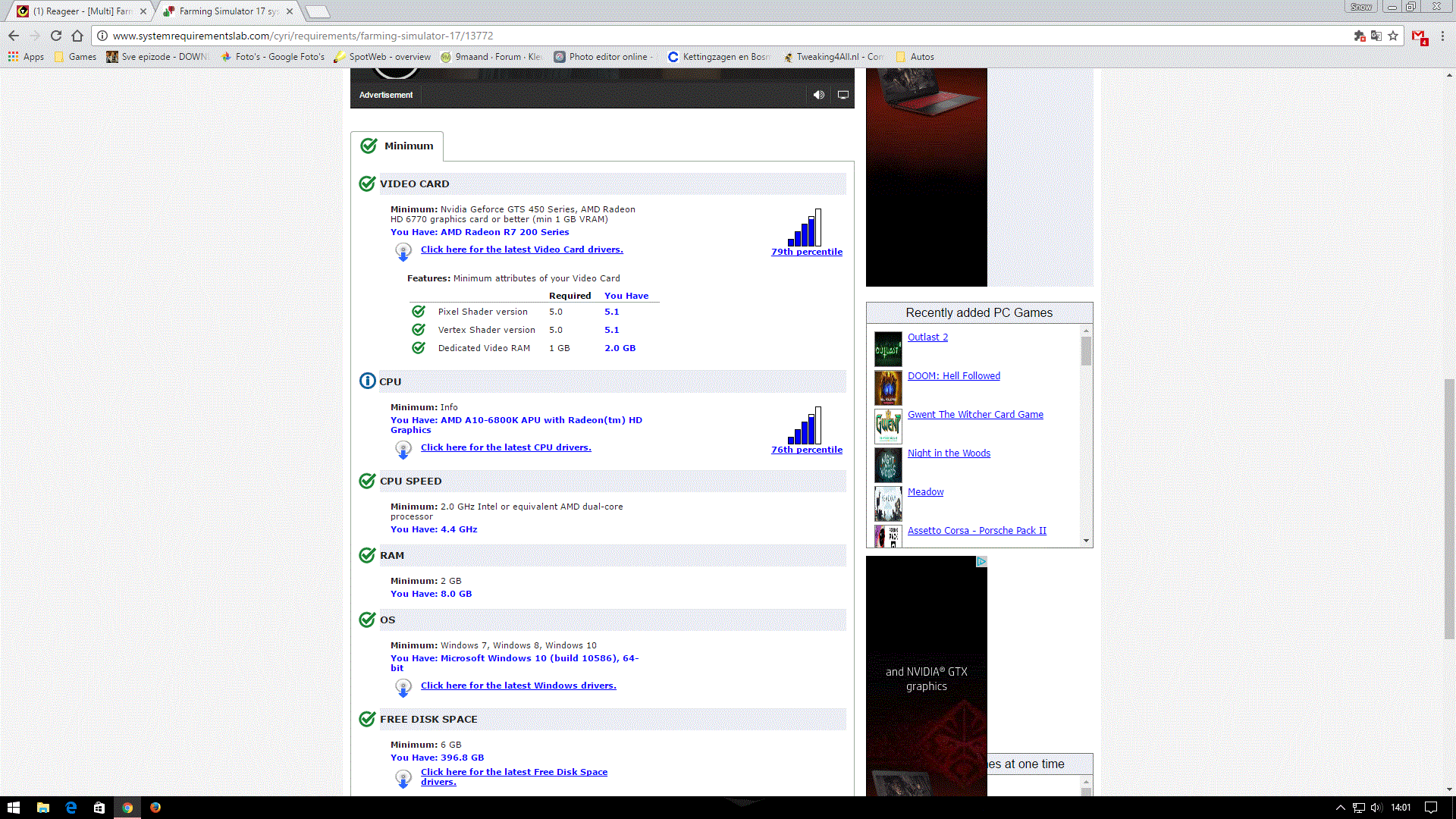Open a new browser tab
Image resolution: width=1456 pixels, height=819 pixels.
click(x=317, y=11)
